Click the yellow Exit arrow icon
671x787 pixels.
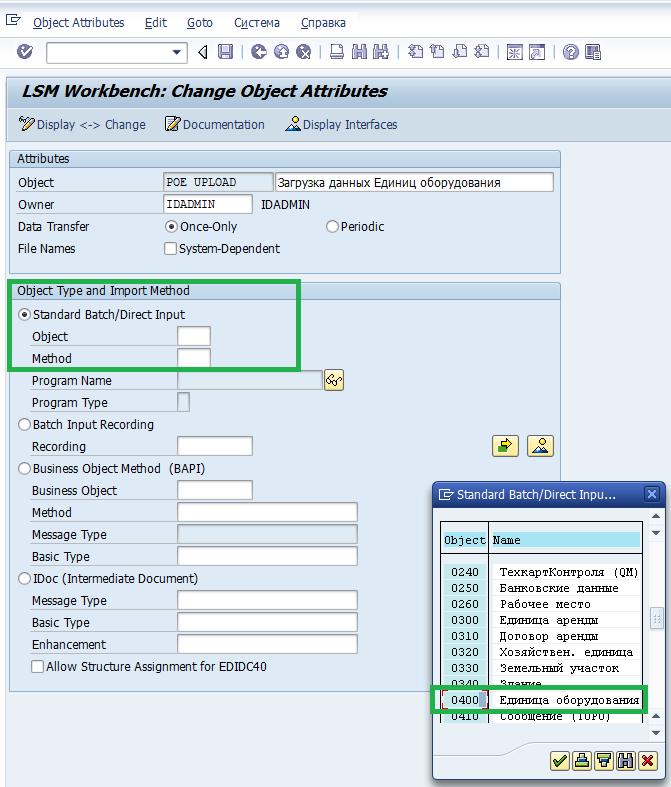(281, 52)
